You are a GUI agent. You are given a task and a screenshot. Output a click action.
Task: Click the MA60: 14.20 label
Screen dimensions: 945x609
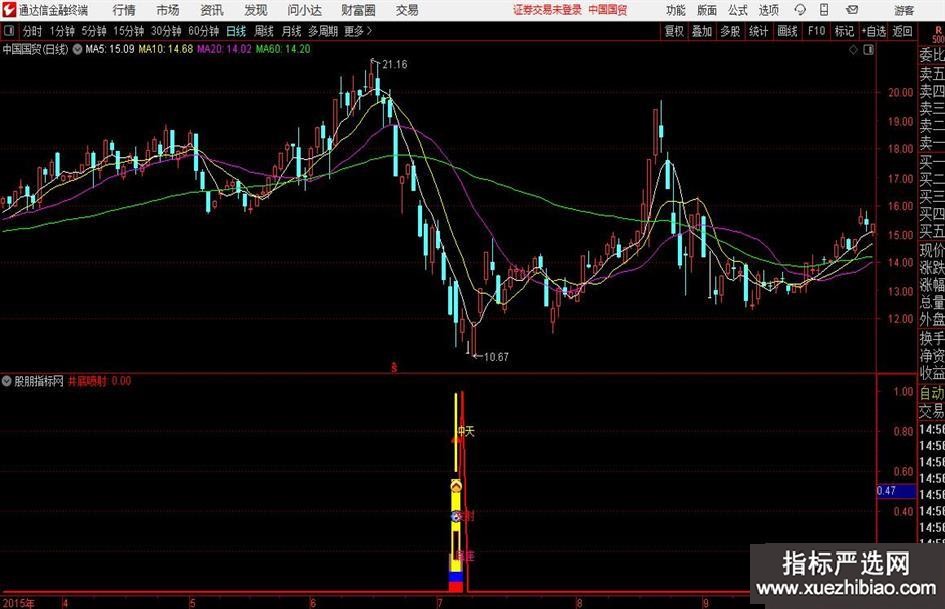pos(283,49)
